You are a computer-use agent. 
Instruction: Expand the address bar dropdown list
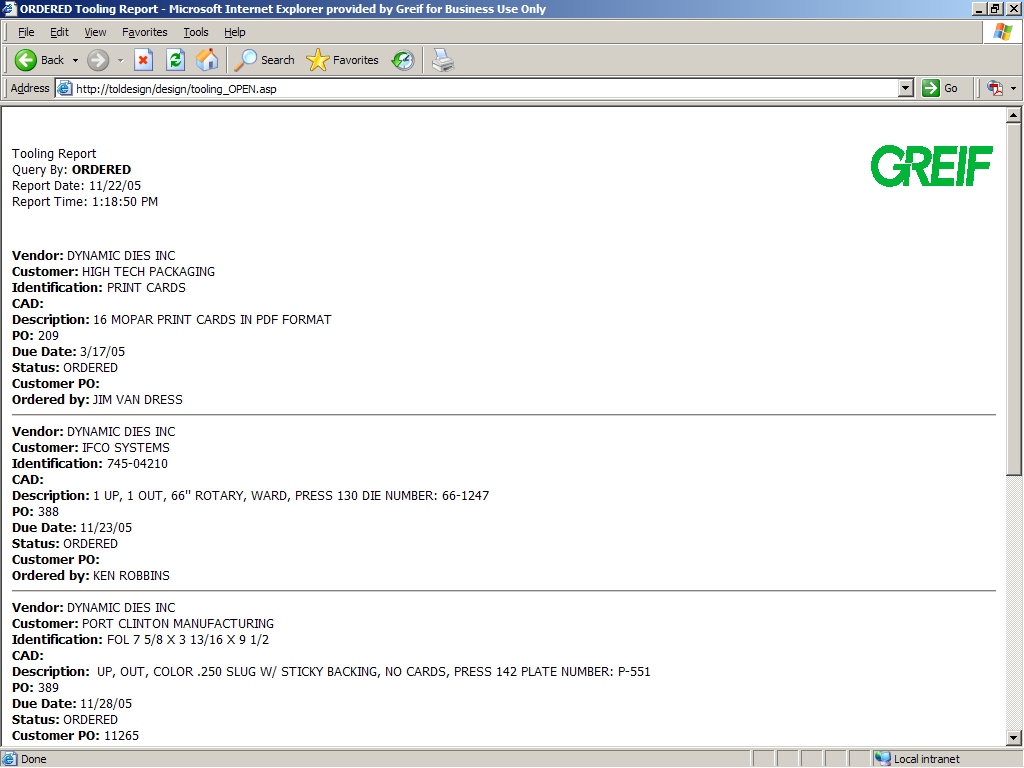pyautogui.click(x=905, y=88)
